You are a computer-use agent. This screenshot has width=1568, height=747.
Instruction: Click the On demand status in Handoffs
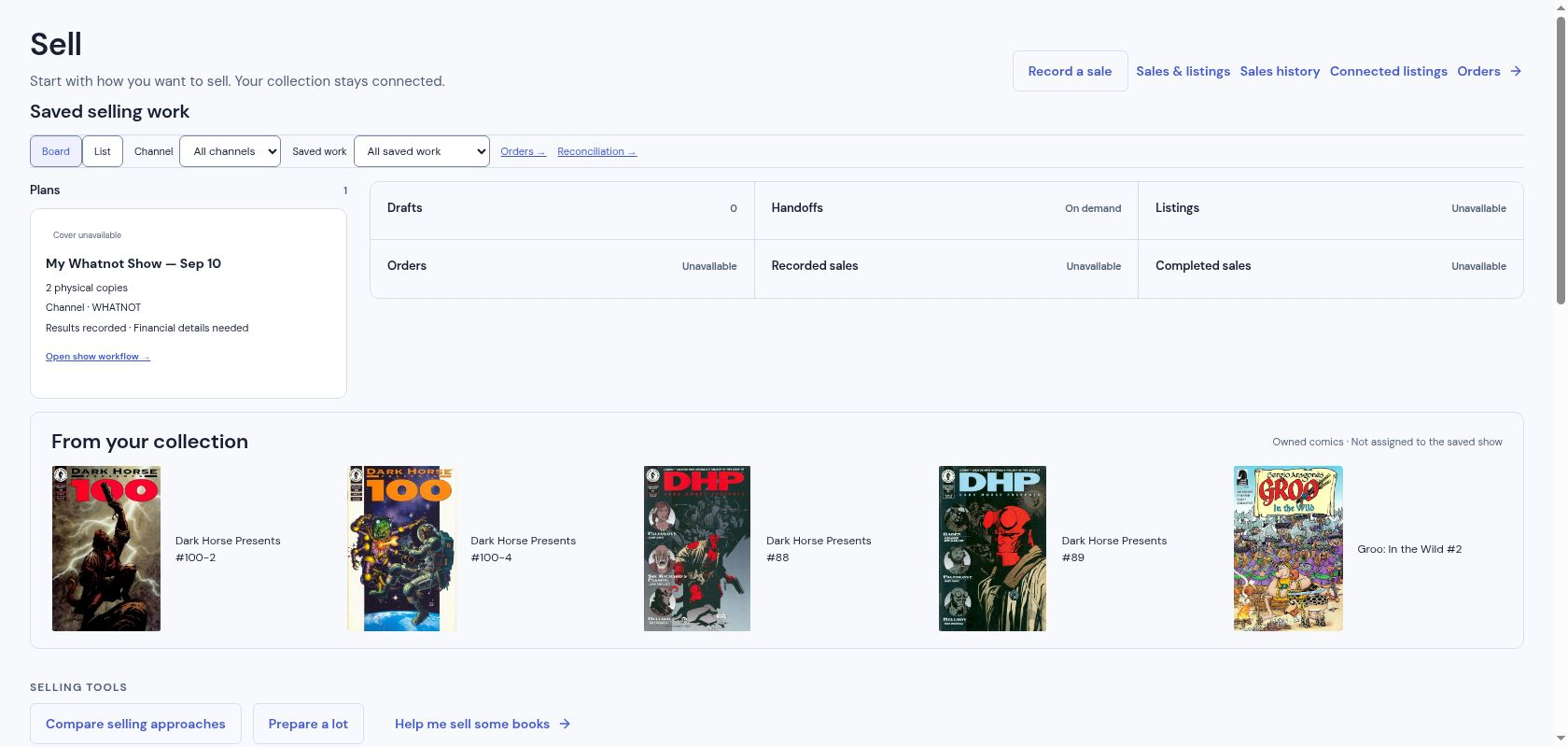[1093, 208]
